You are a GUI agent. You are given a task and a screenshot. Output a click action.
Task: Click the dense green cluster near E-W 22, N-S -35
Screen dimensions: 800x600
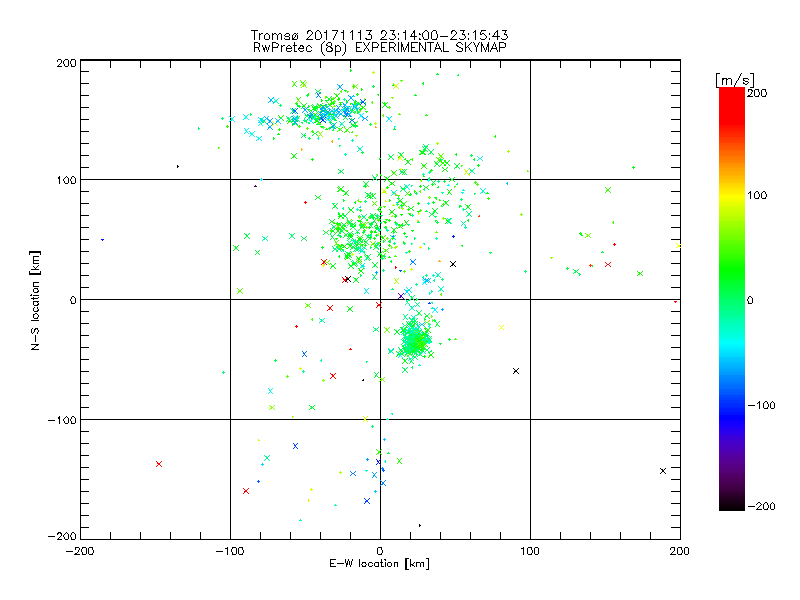415,339
